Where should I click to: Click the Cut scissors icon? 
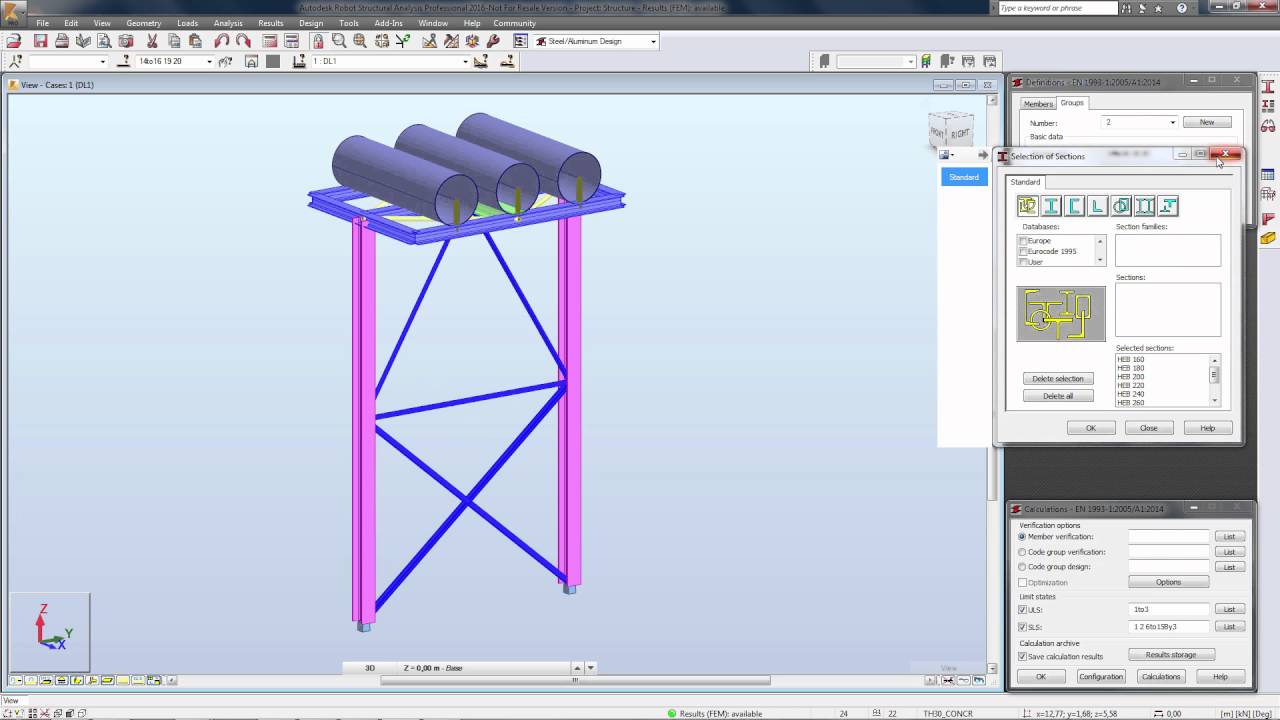click(x=152, y=41)
